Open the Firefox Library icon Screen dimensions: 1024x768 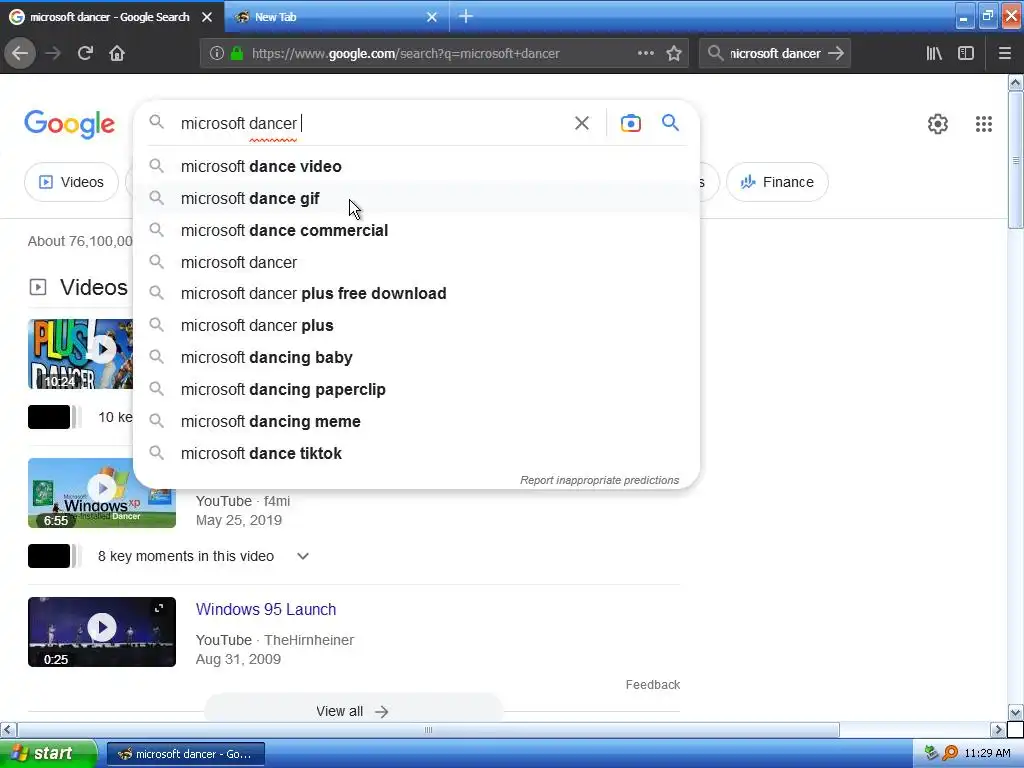click(934, 54)
